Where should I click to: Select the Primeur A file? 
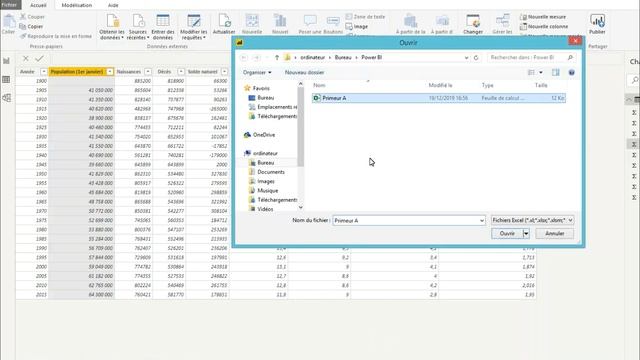[439, 98]
